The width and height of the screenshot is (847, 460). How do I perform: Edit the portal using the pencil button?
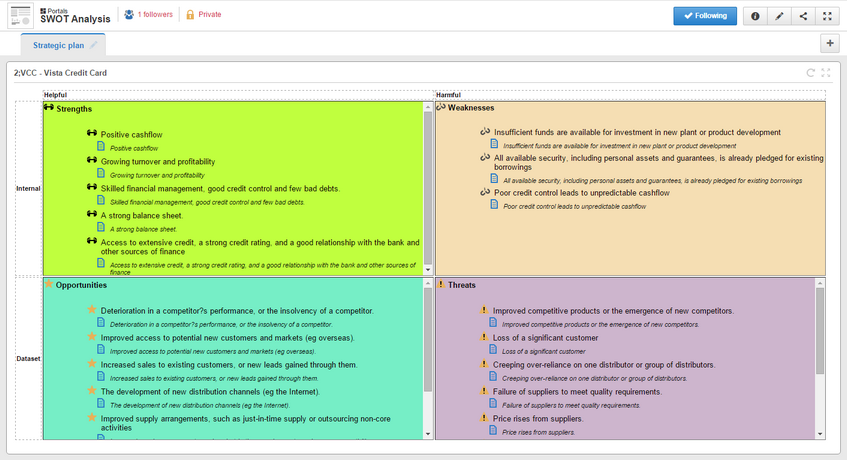pos(779,16)
